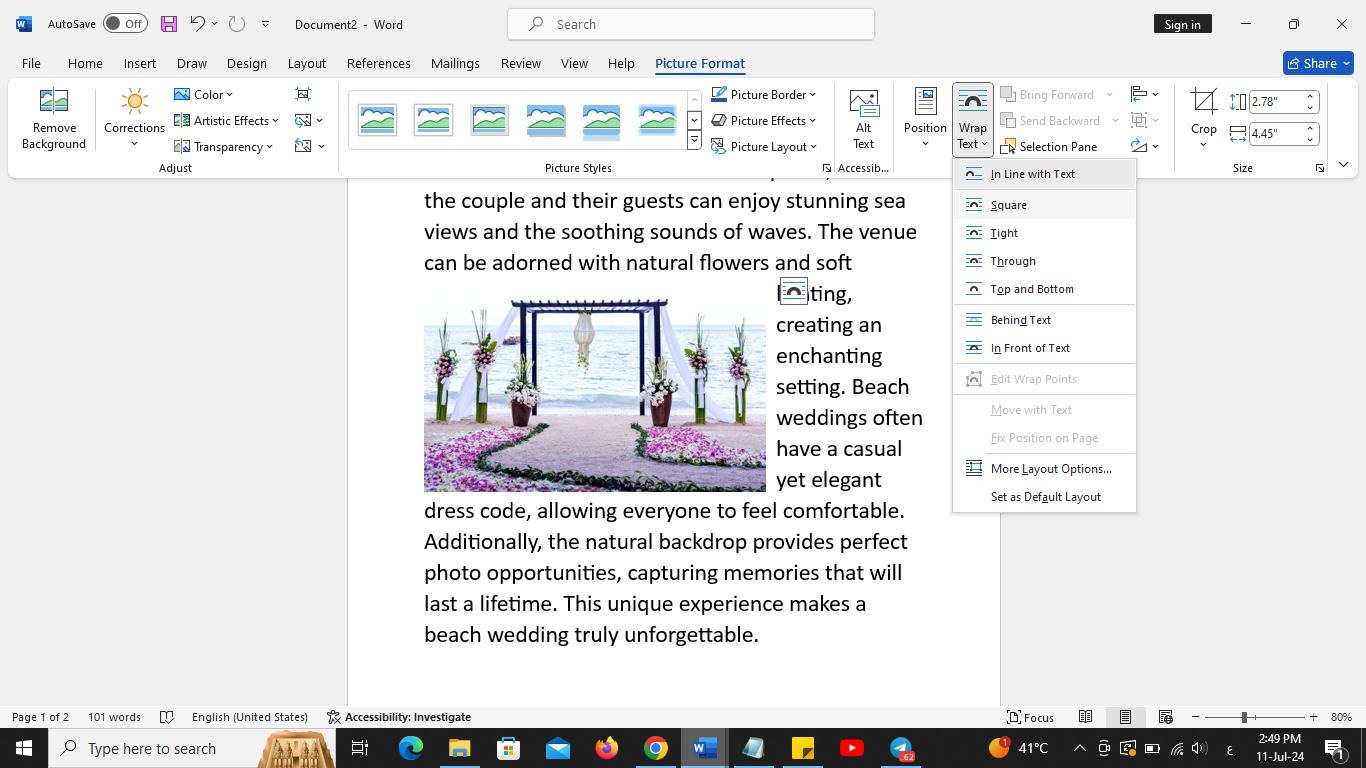1366x768 pixels.
Task: Click Compress Pictures icon
Action: [303, 94]
